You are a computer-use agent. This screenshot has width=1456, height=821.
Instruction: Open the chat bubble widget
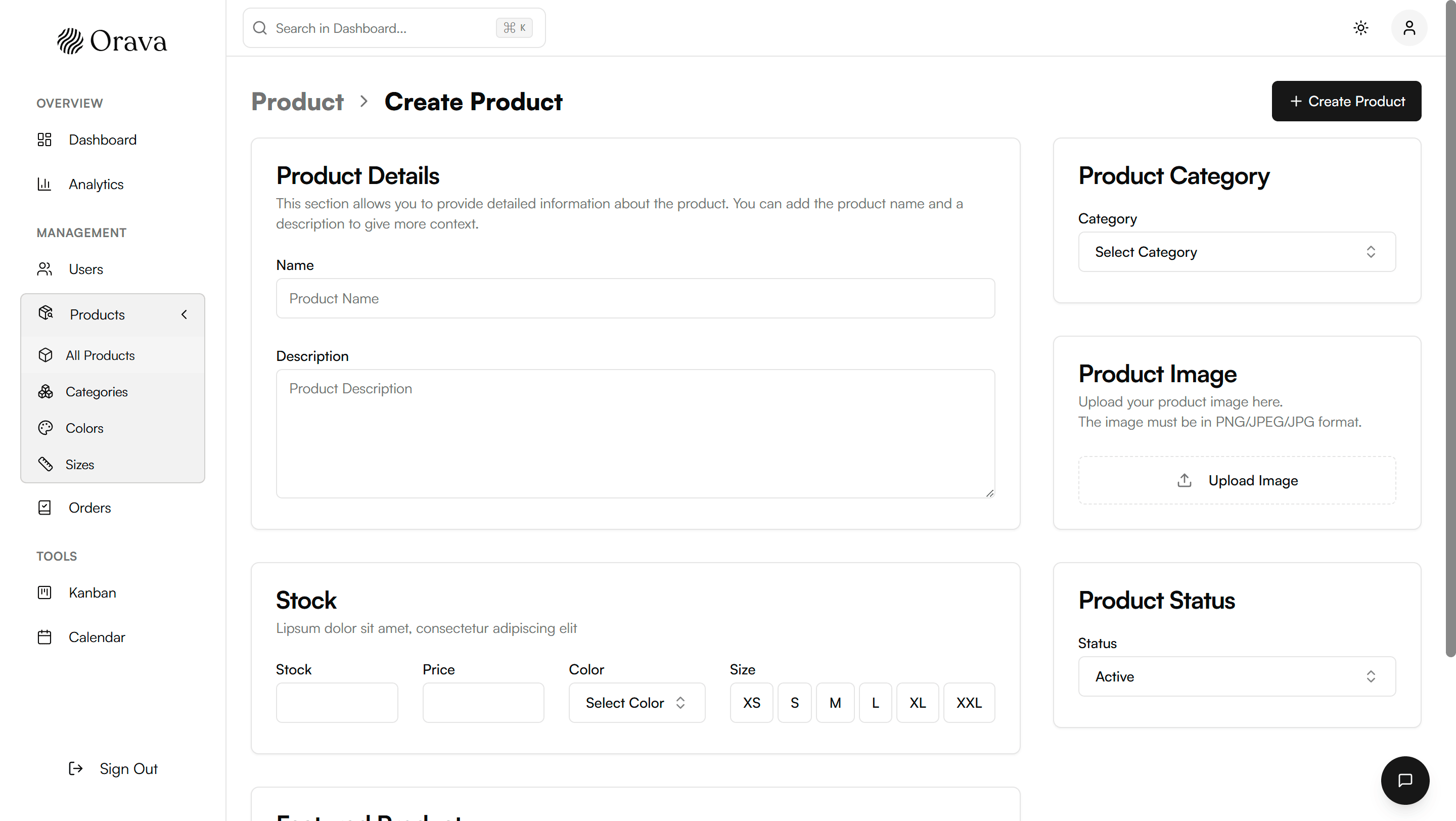pos(1404,781)
